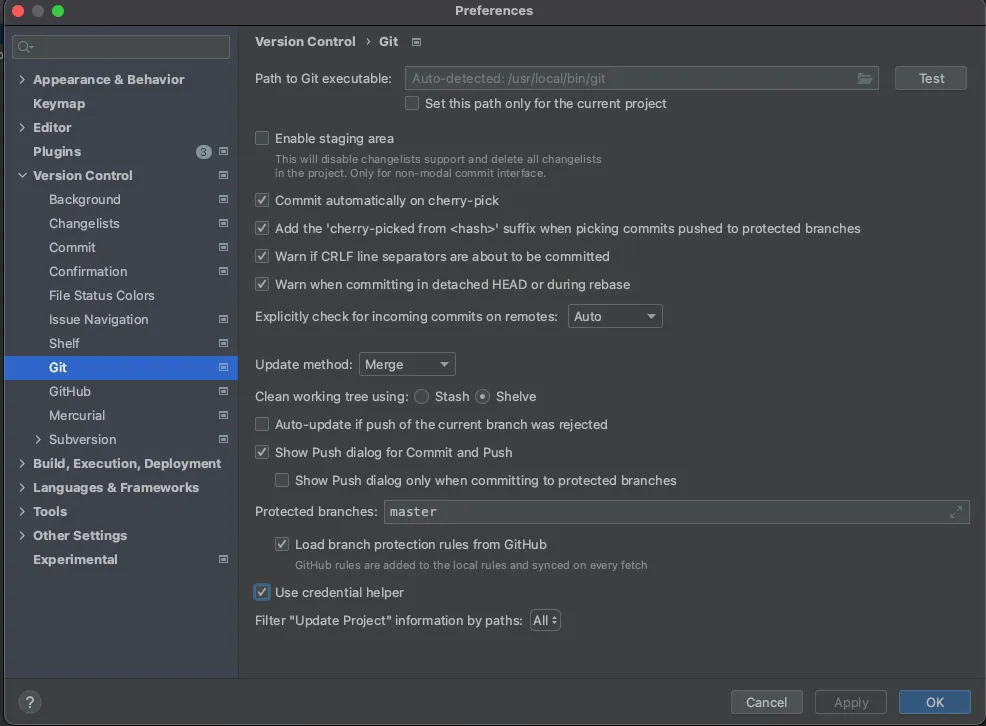This screenshot has width=986, height=726.
Task: Click the project-settings icon next to Git breadcrumb
Action: click(416, 42)
